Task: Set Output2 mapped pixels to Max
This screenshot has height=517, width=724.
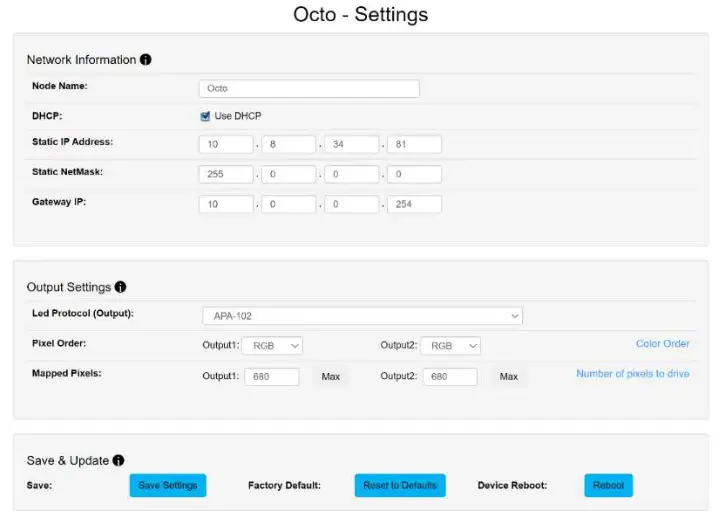Action: (509, 377)
